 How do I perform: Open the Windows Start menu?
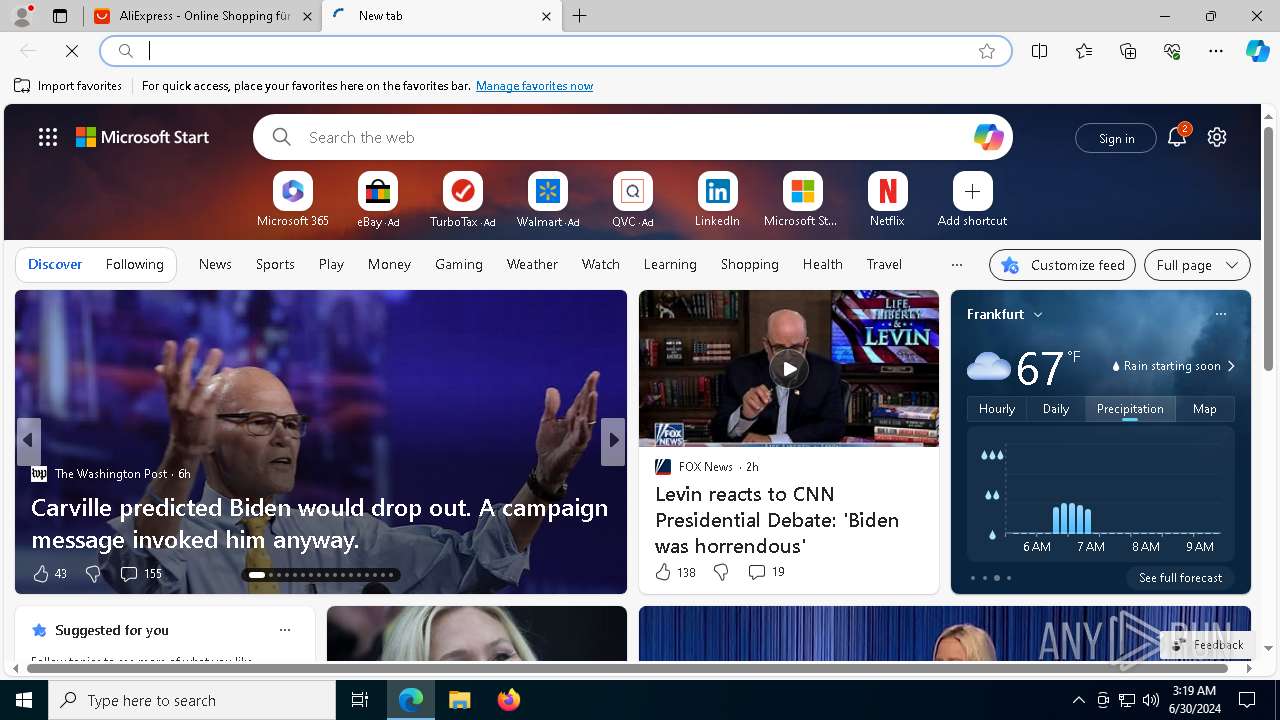click(24, 700)
